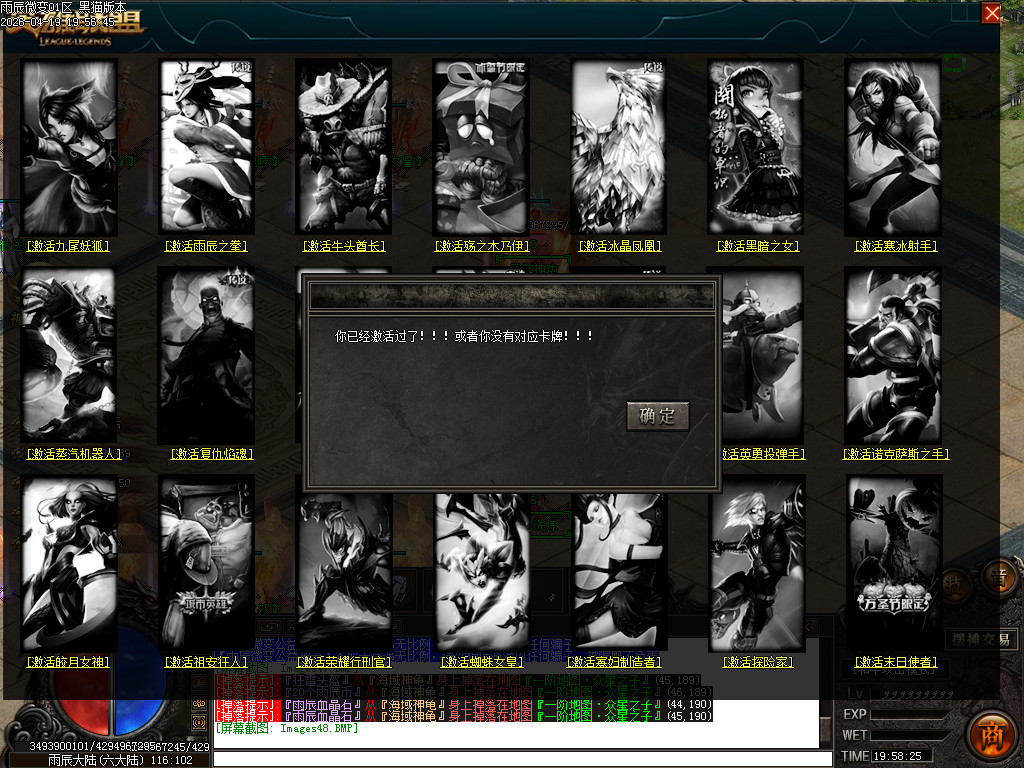Click the broadcast speaker icon beside the chat panel
1024x768 pixels.
[x=198, y=722]
